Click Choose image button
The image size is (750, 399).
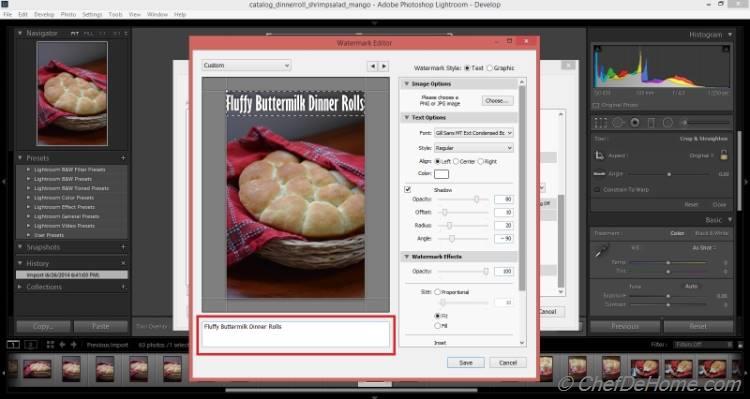pyautogui.click(x=497, y=101)
